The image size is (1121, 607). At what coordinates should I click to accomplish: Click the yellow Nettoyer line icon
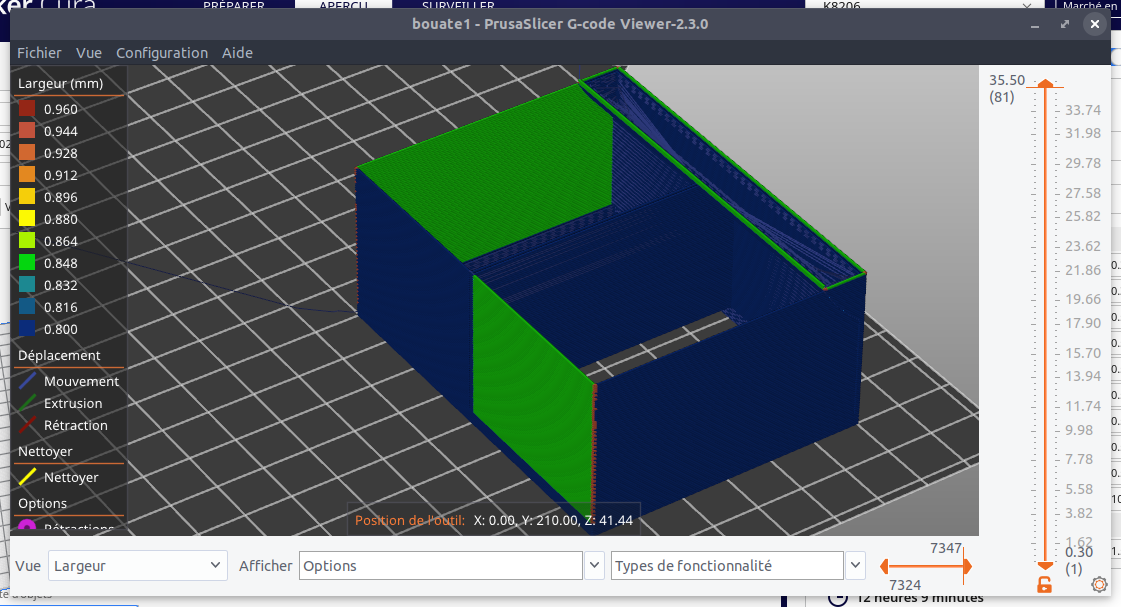[x=27, y=477]
